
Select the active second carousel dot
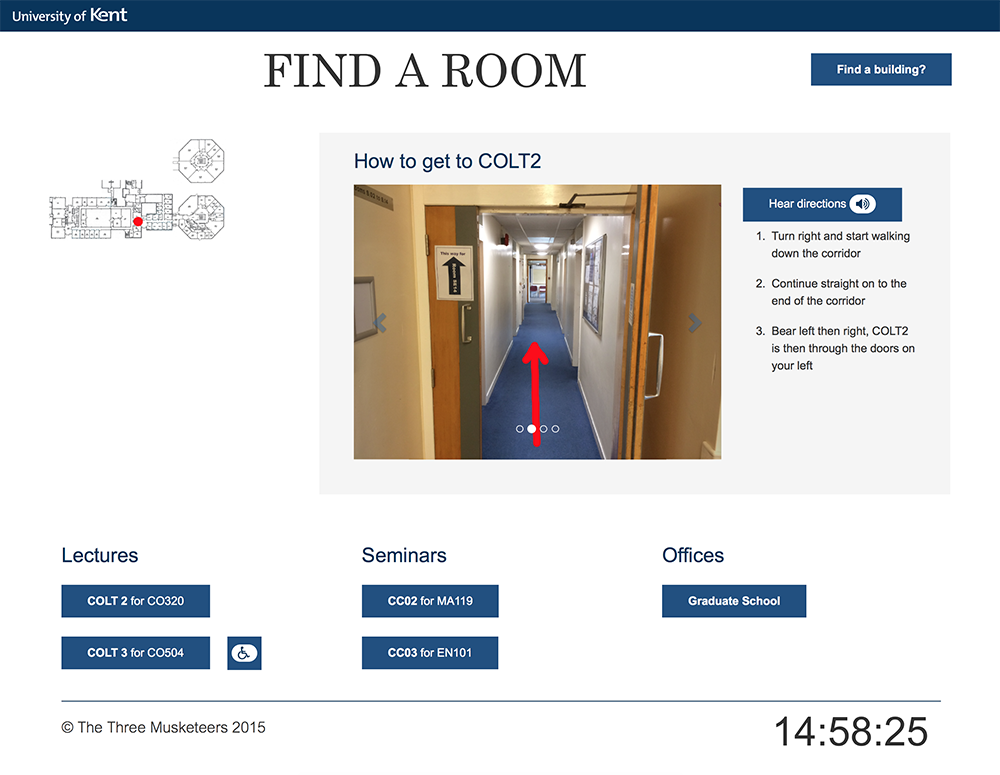click(532, 429)
